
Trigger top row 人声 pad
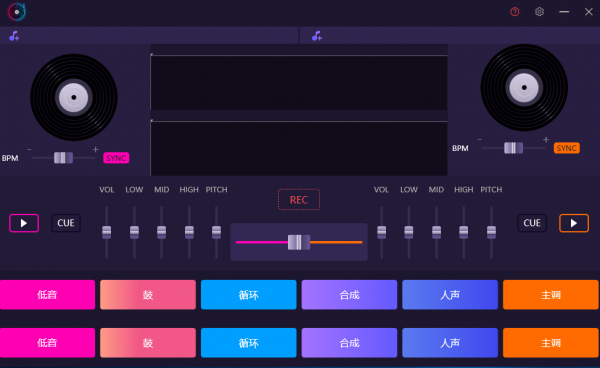[450, 295]
